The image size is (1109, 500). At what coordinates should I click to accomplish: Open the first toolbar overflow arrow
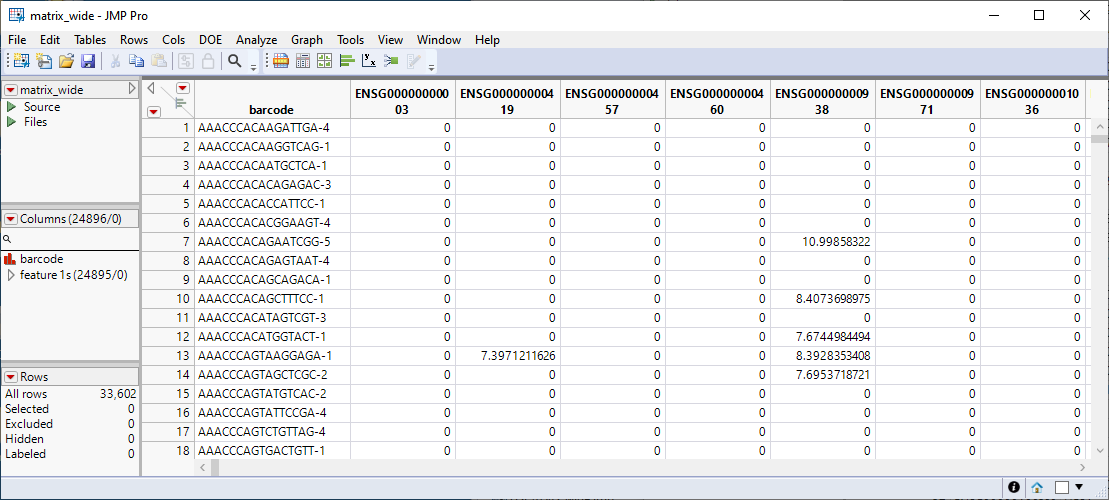pos(253,67)
